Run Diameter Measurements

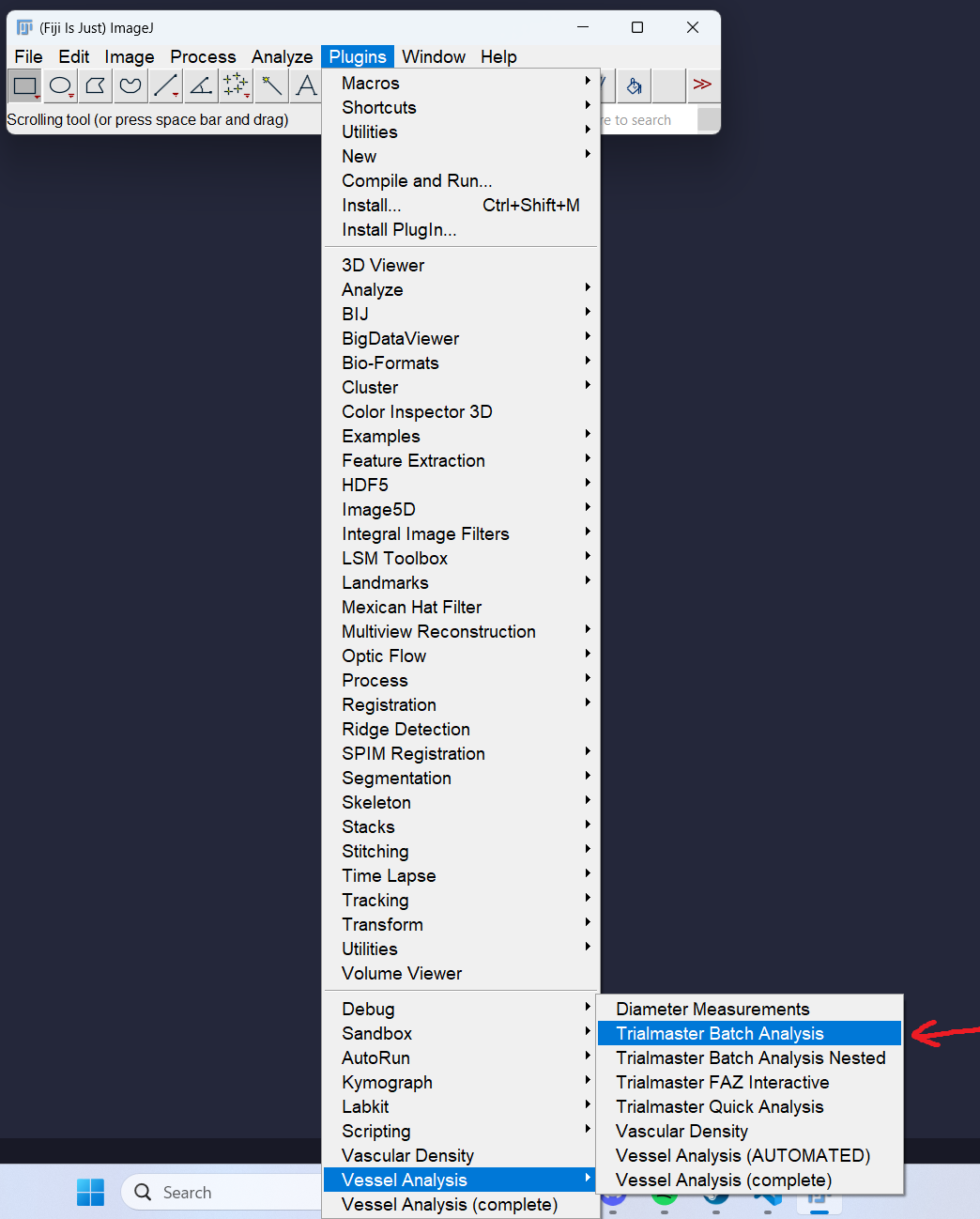[x=749, y=1009]
